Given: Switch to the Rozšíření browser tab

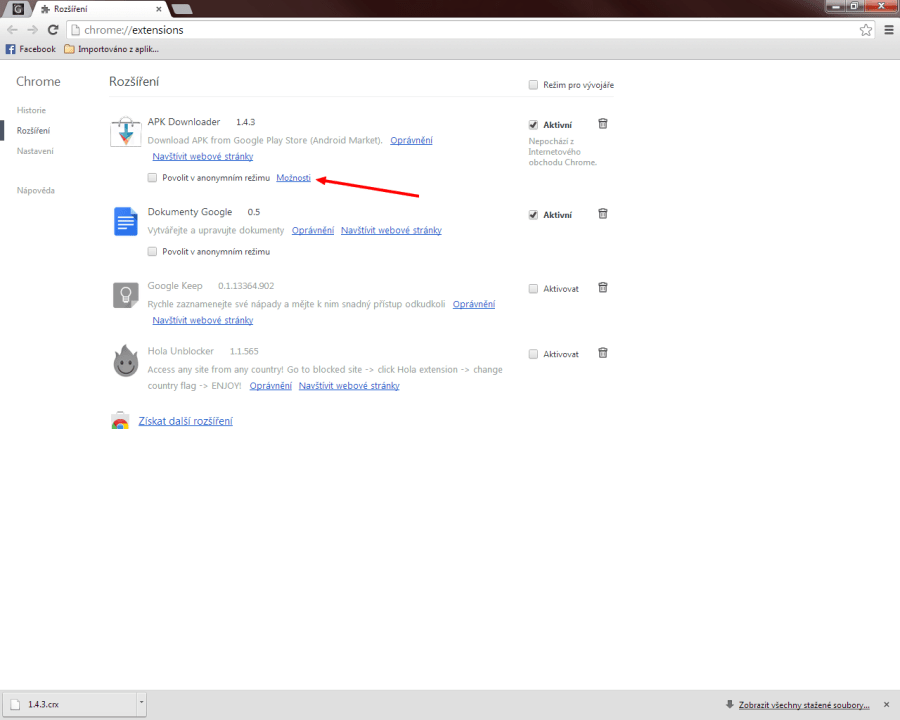Looking at the screenshot, I should pos(100,9).
